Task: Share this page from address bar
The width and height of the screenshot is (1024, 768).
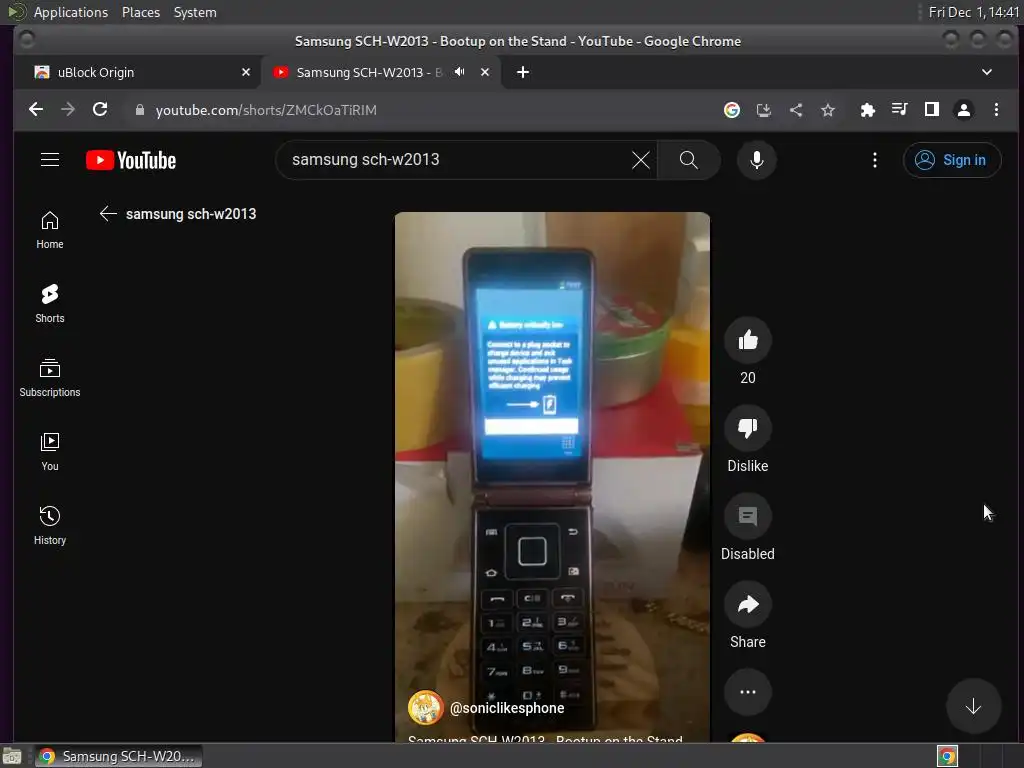Action: 795,110
